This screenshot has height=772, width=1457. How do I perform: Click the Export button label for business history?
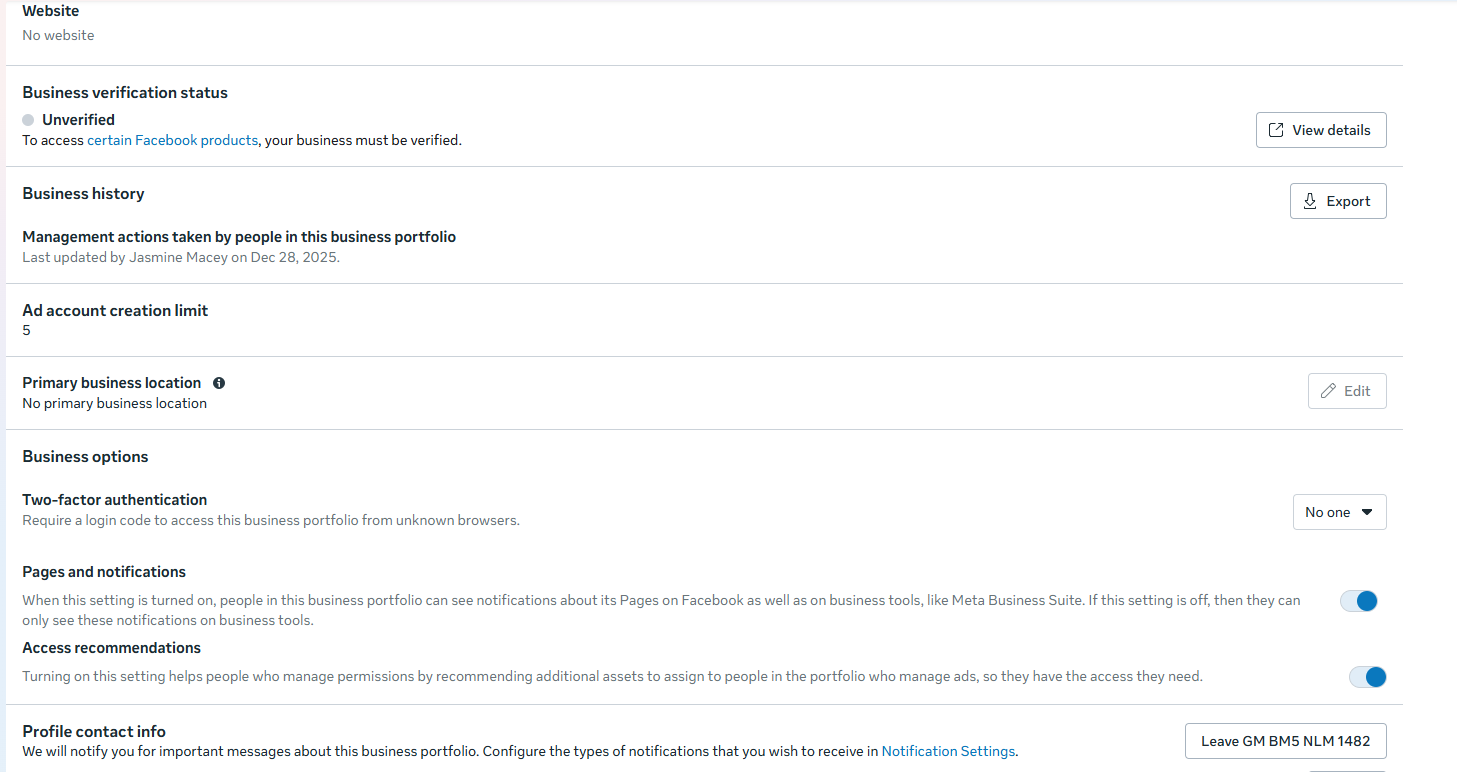click(x=1348, y=201)
